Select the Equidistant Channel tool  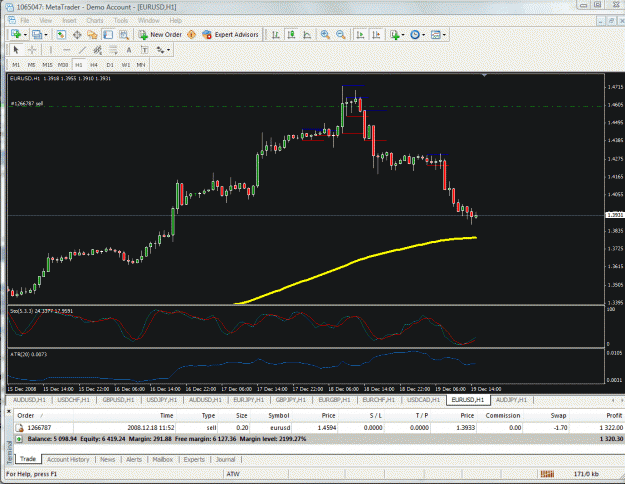click(98, 50)
